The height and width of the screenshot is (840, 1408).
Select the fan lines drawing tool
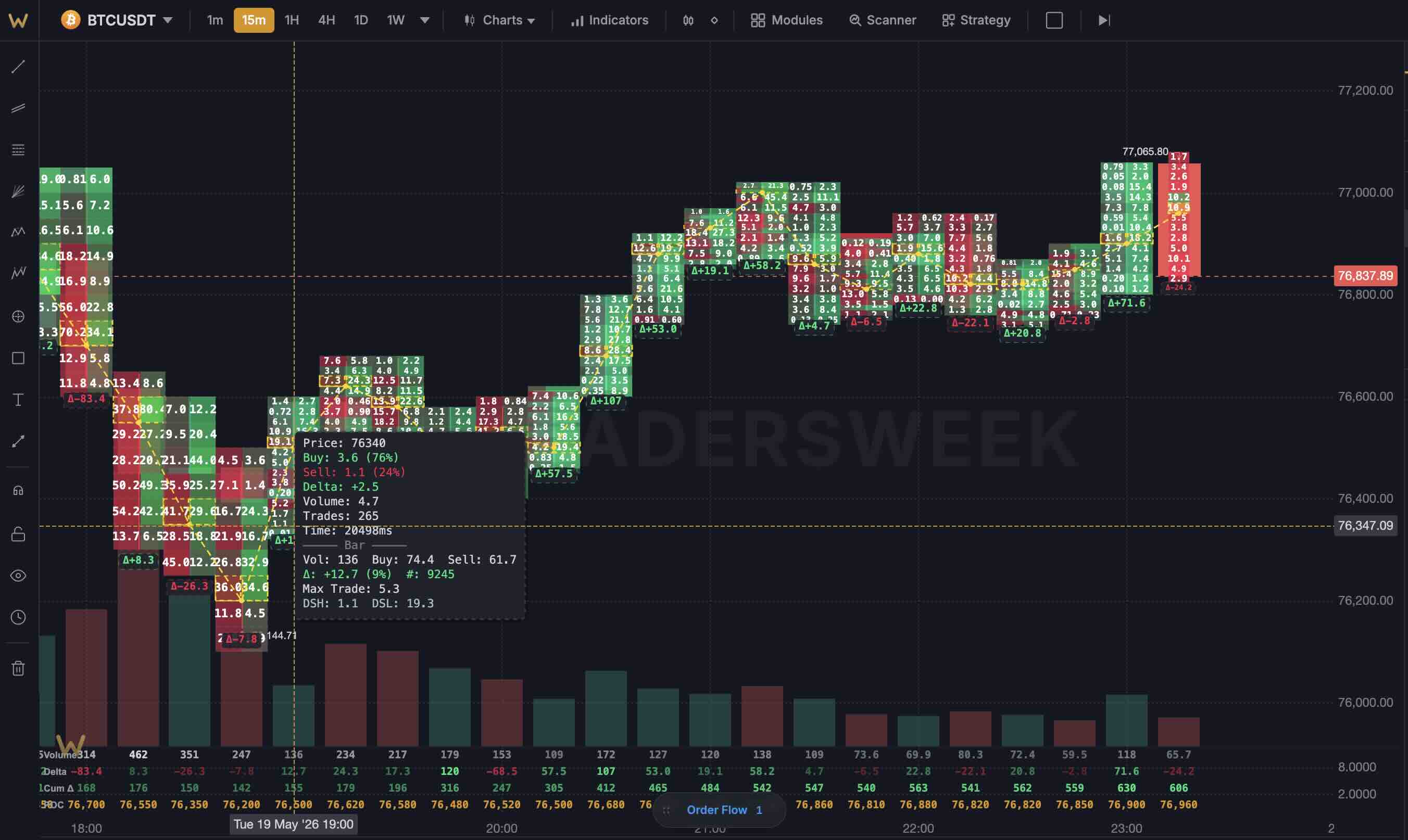point(18,191)
